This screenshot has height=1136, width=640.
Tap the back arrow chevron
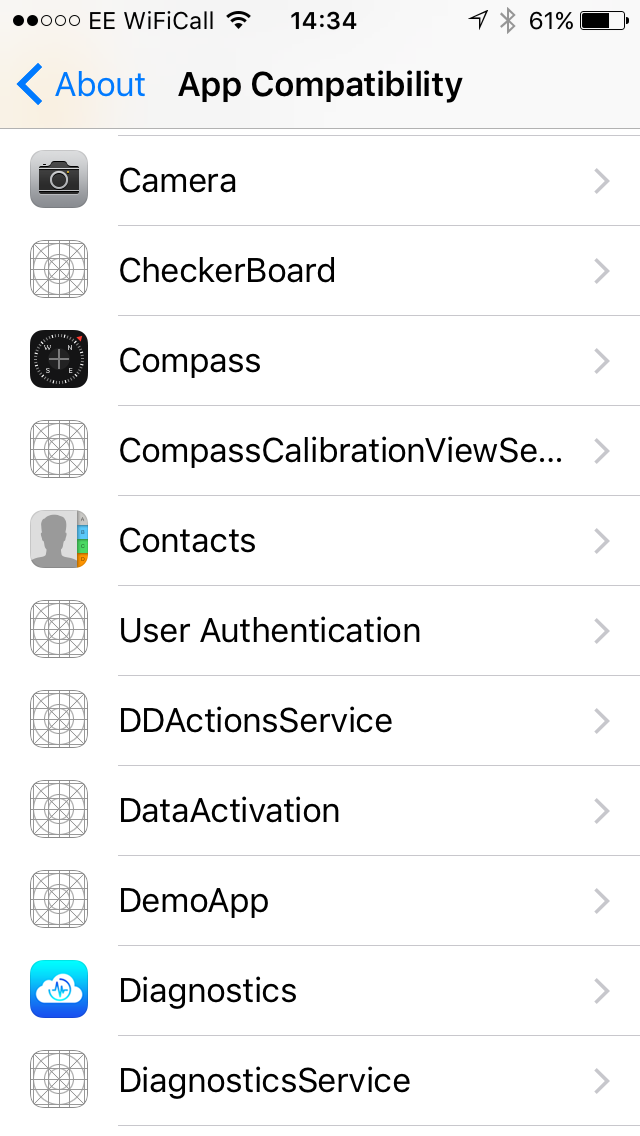[30, 85]
